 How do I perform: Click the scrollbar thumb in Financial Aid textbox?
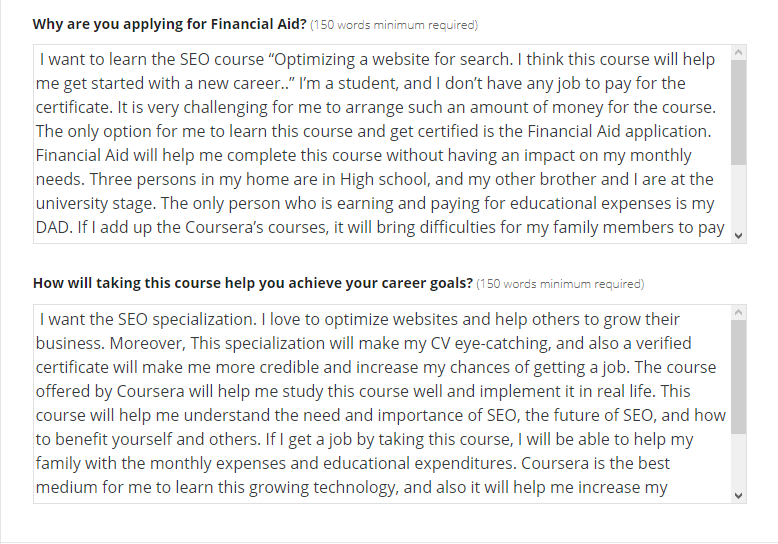pos(738,113)
